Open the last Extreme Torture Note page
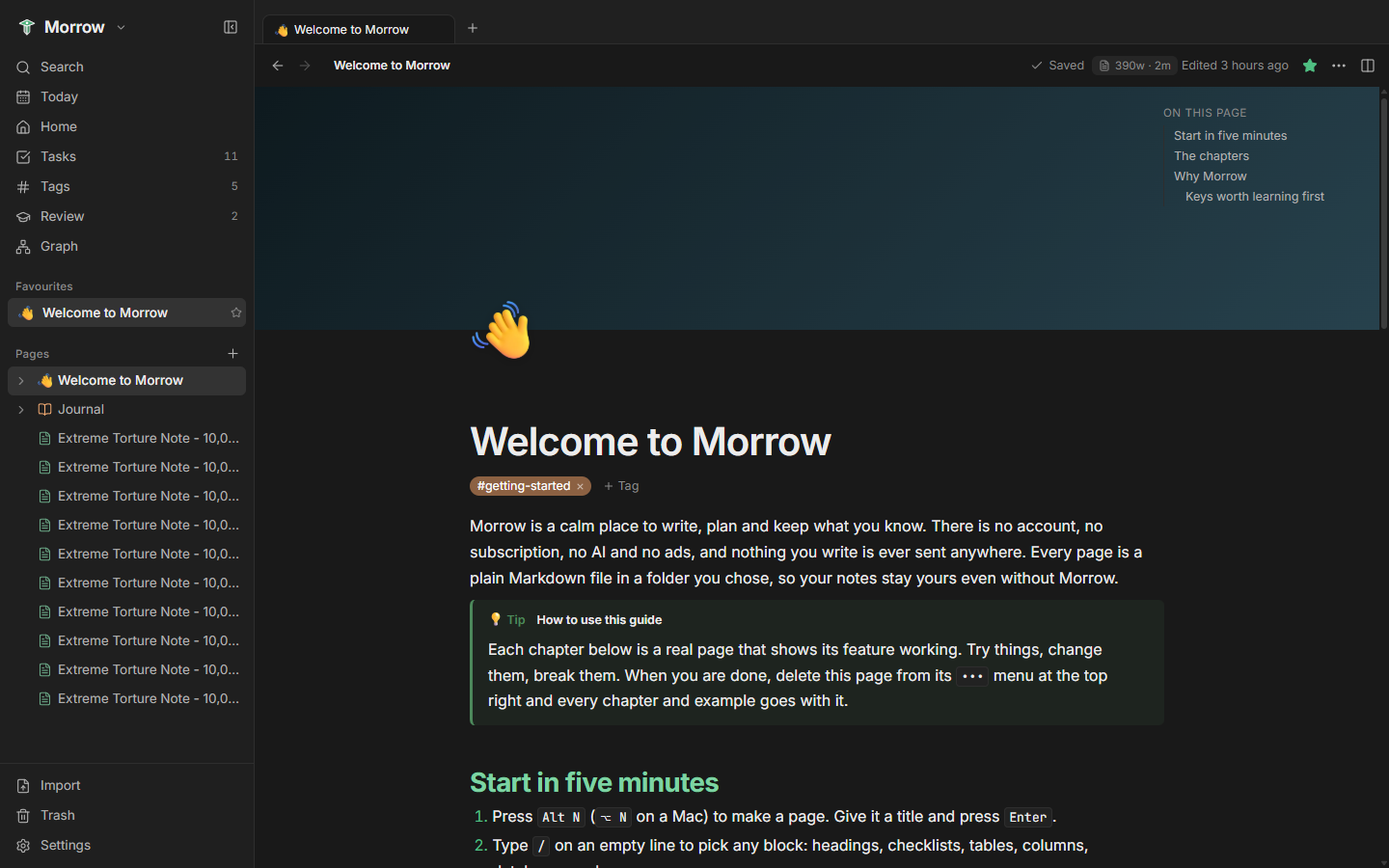Screen dimensions: 1389x868 (126, 698)
